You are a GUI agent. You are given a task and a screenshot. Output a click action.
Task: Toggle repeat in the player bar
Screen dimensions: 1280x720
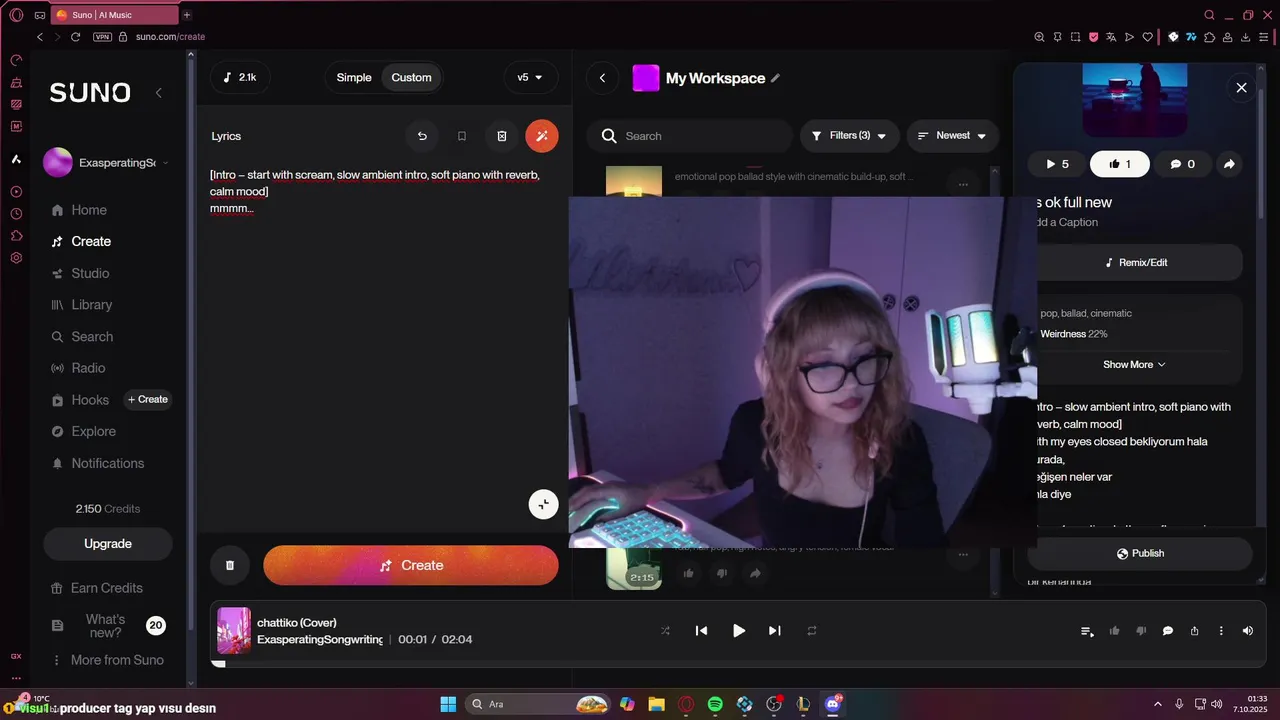coord(812,631)
